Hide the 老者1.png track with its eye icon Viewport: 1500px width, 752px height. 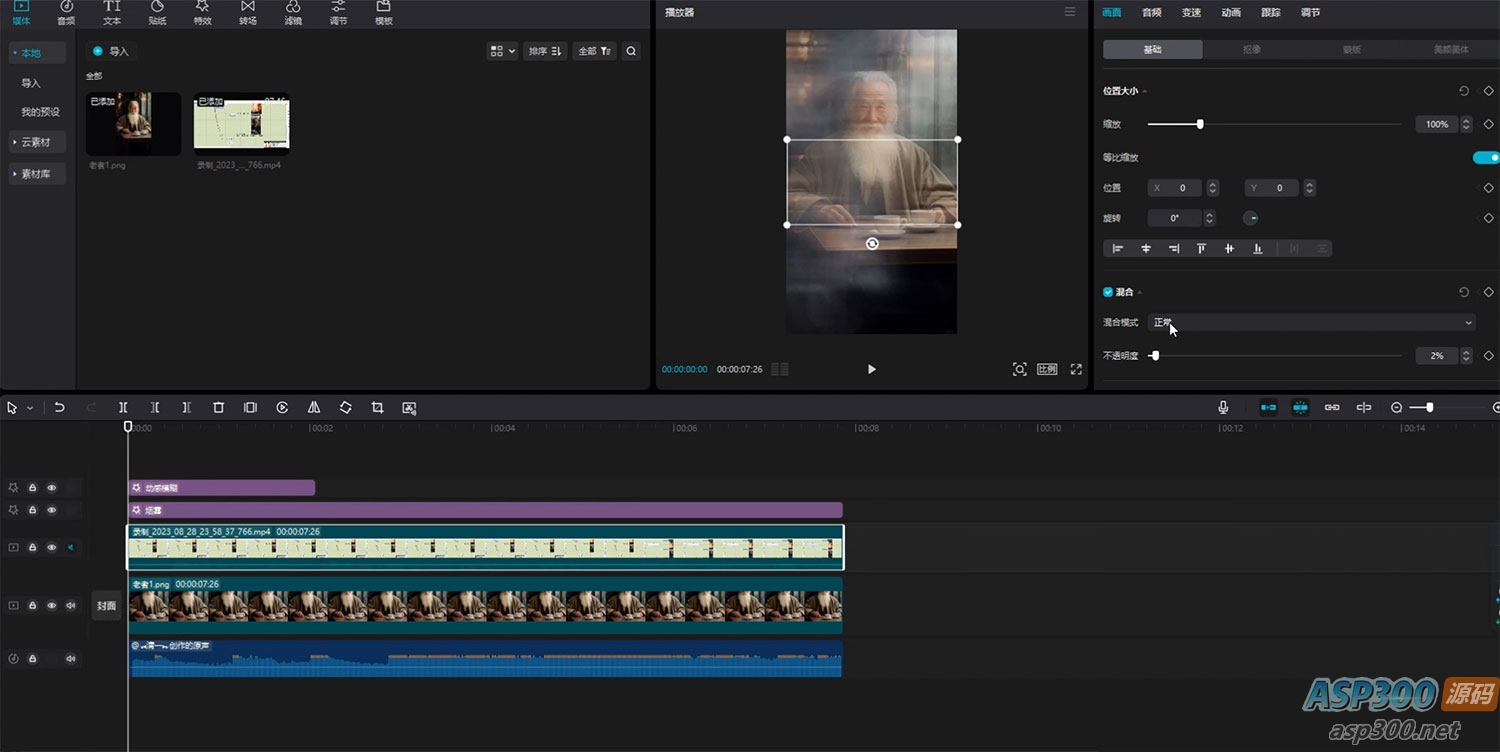(x=52, y=605)
